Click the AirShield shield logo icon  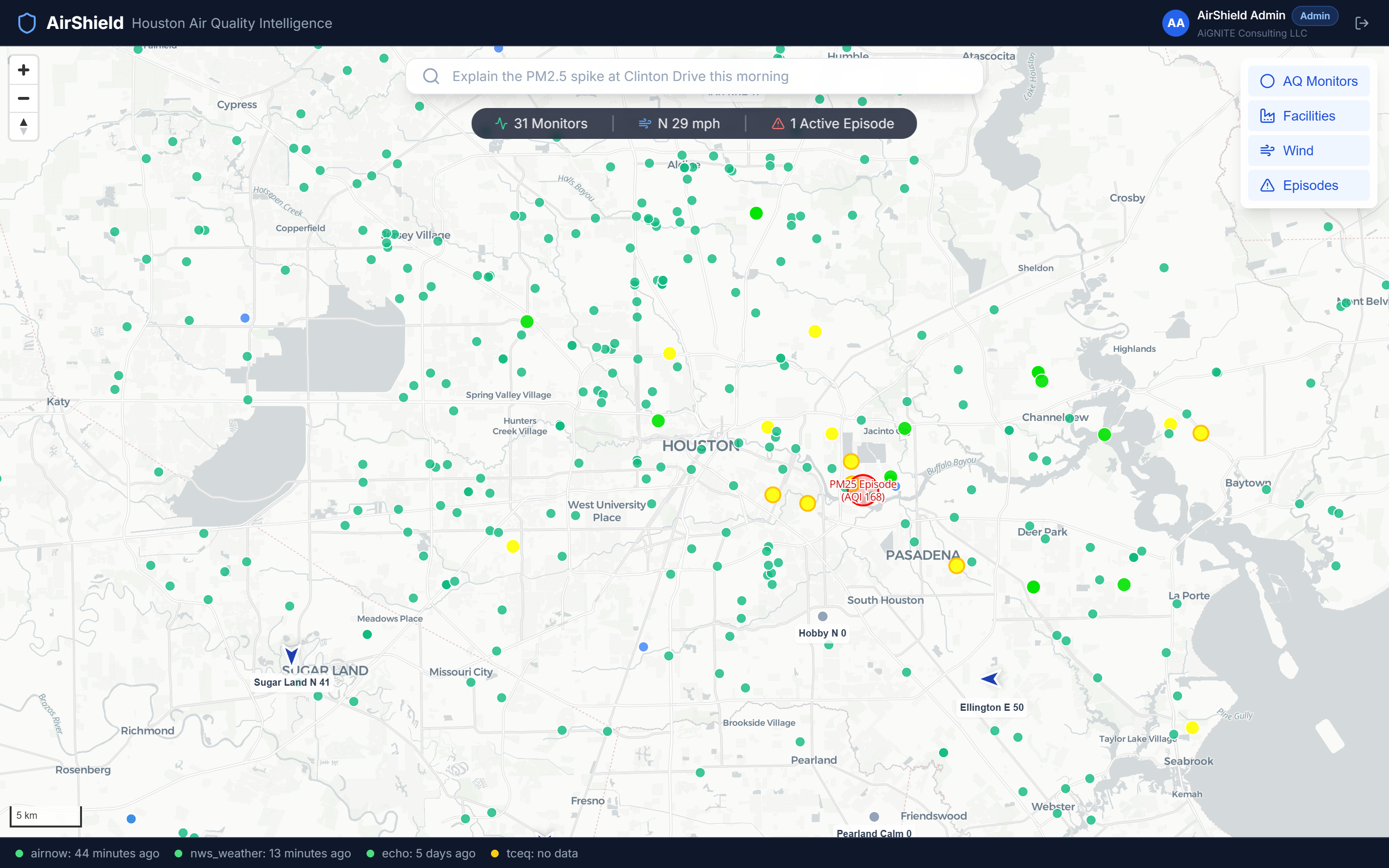pyautogui.click(x=27, y=22)
